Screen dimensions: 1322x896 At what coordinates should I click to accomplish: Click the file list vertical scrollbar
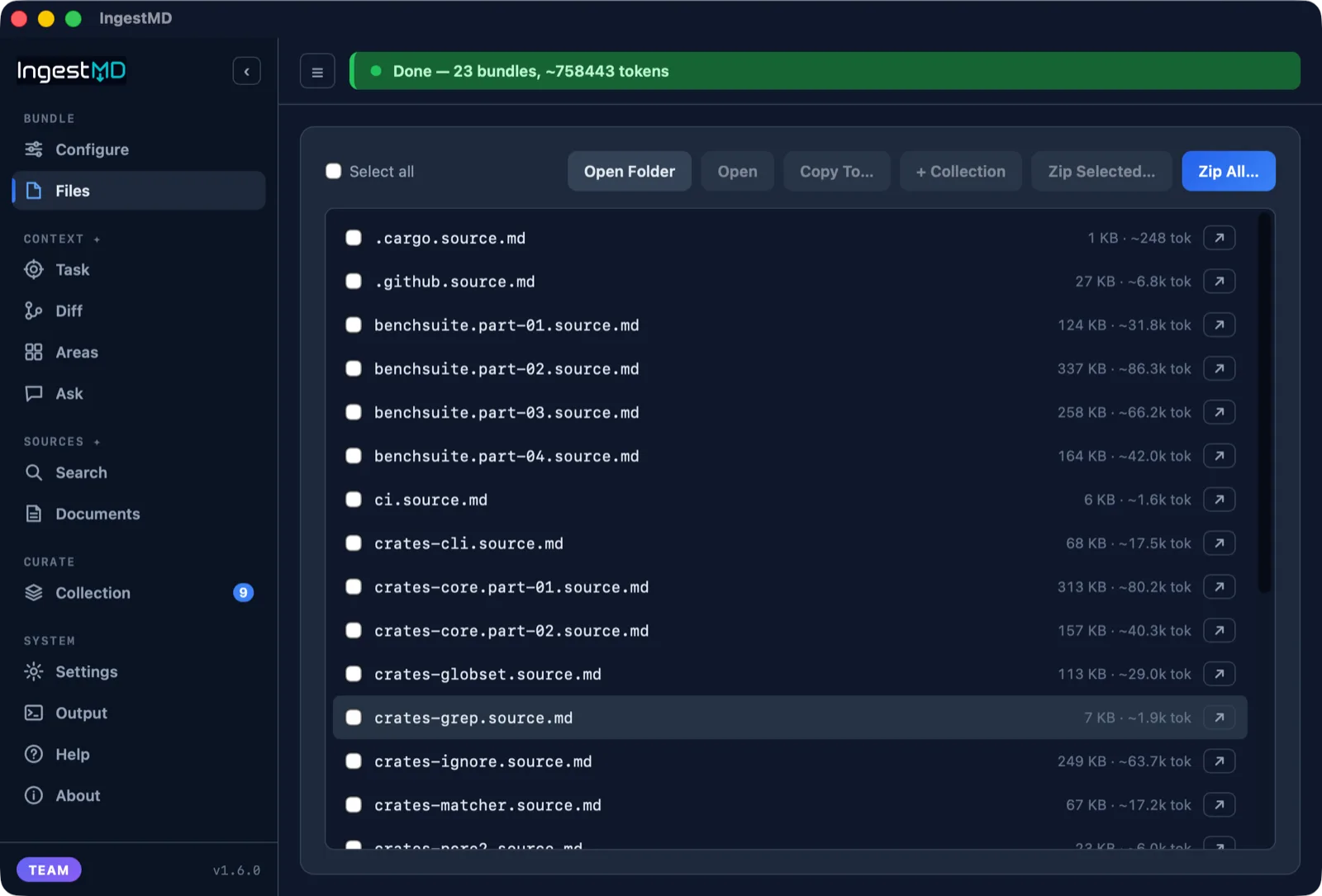point(1264,403)
